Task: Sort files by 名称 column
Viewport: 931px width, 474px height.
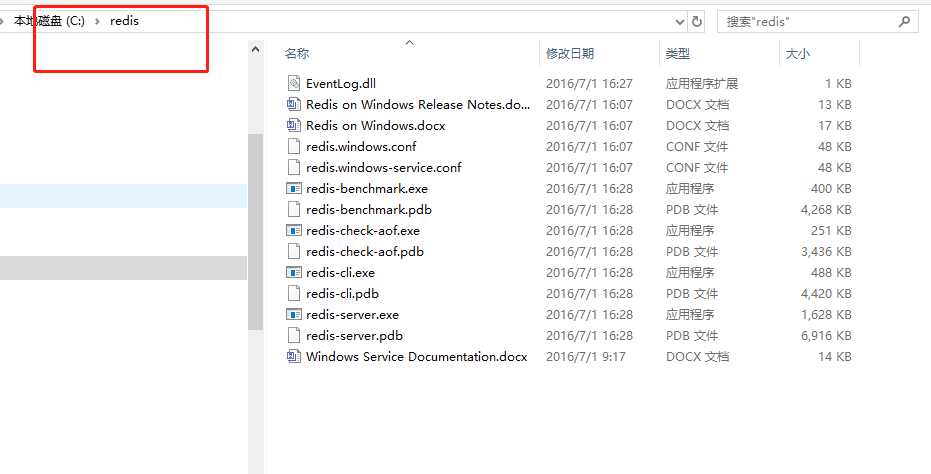Action: pyautogui.click(x=297, y=53)
